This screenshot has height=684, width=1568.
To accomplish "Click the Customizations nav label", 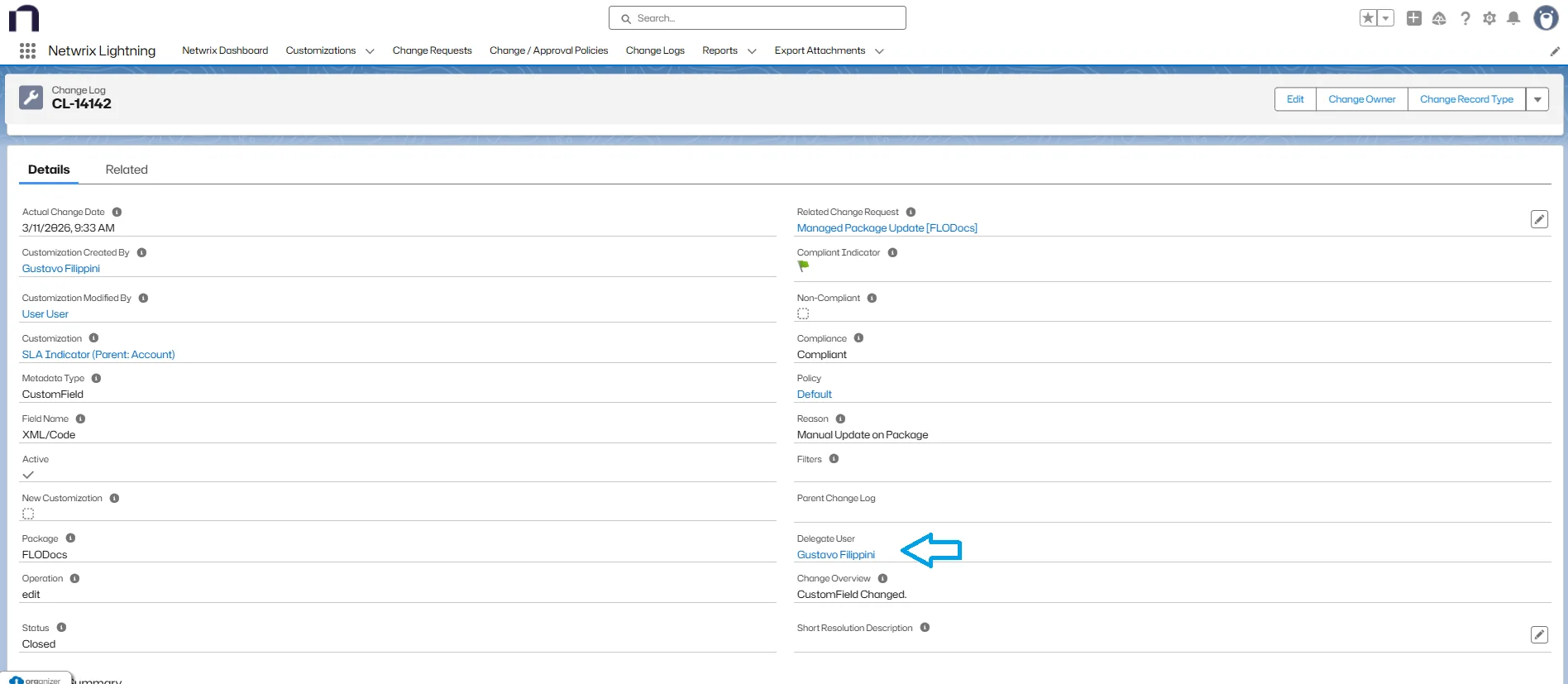I will (321, 50).
